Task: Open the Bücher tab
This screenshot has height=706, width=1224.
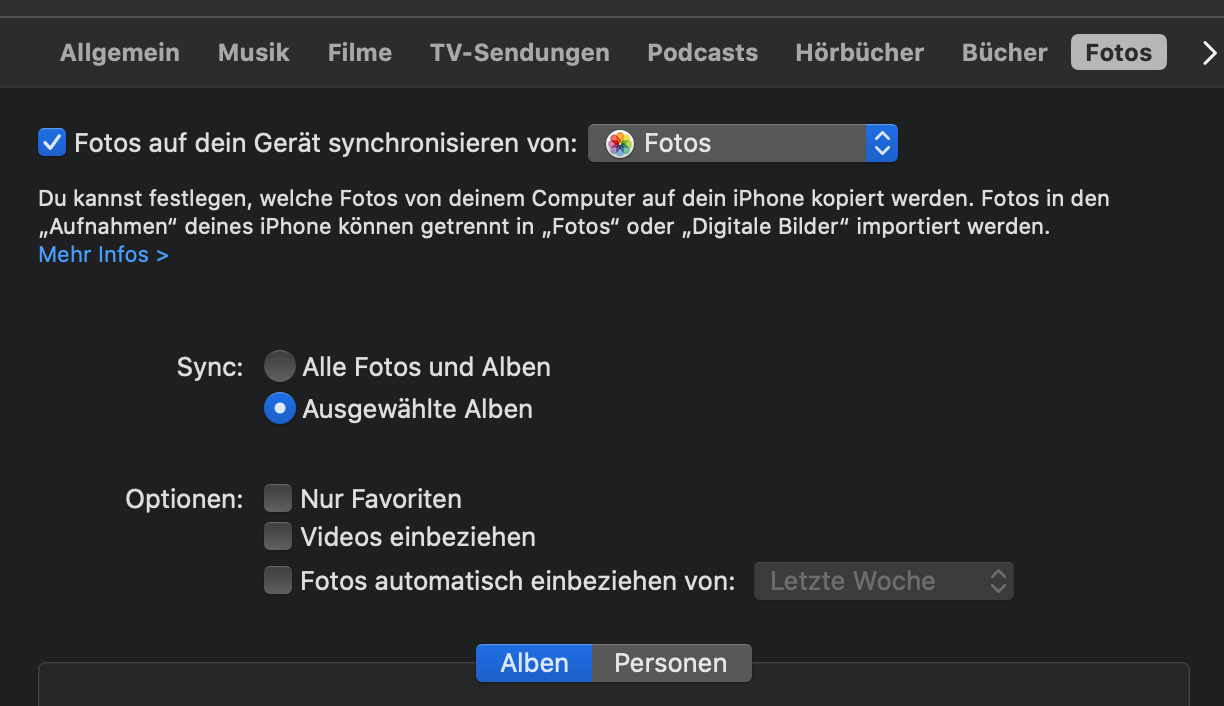Action: (x=1005, y=53)
